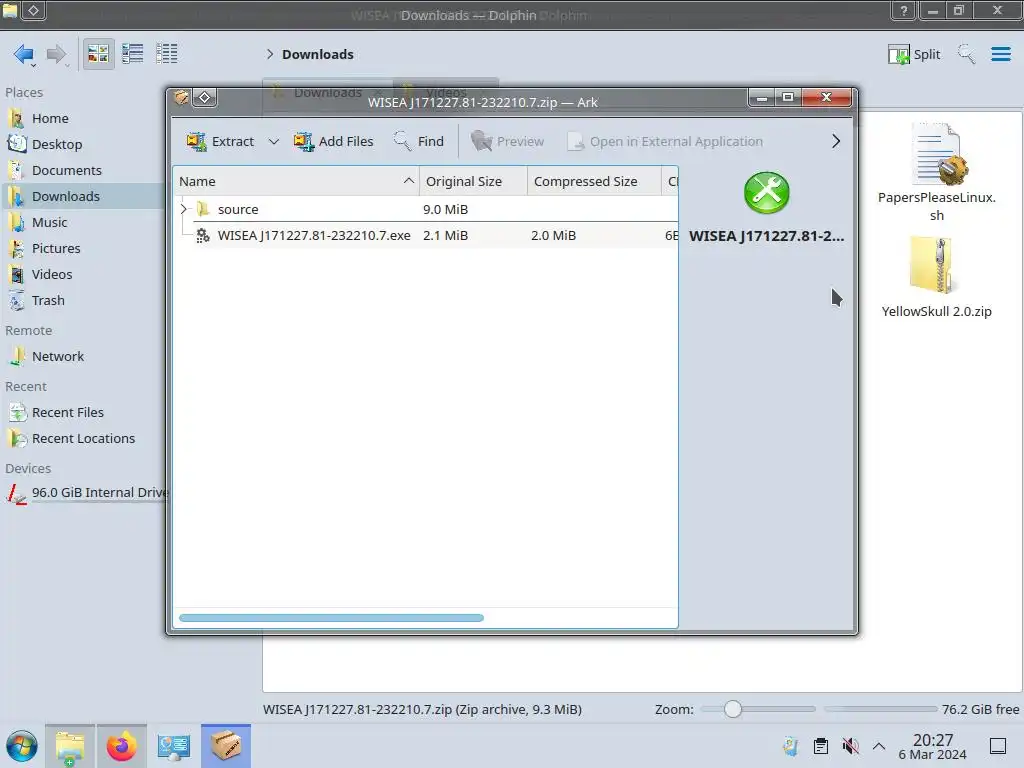Click Downloads breadcrumb in Dolphin
The height and width of the screenshot is (768, 1024).
(318, 54)
